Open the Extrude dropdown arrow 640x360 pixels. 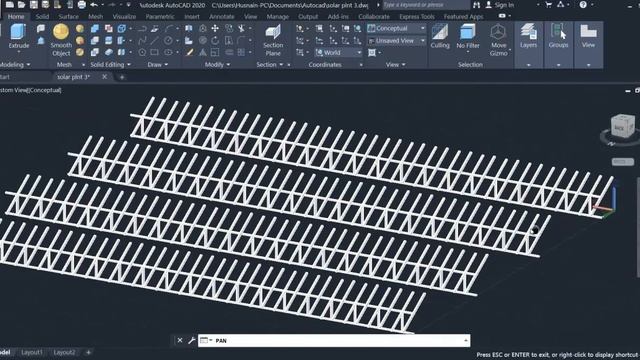tap(18, 52)
